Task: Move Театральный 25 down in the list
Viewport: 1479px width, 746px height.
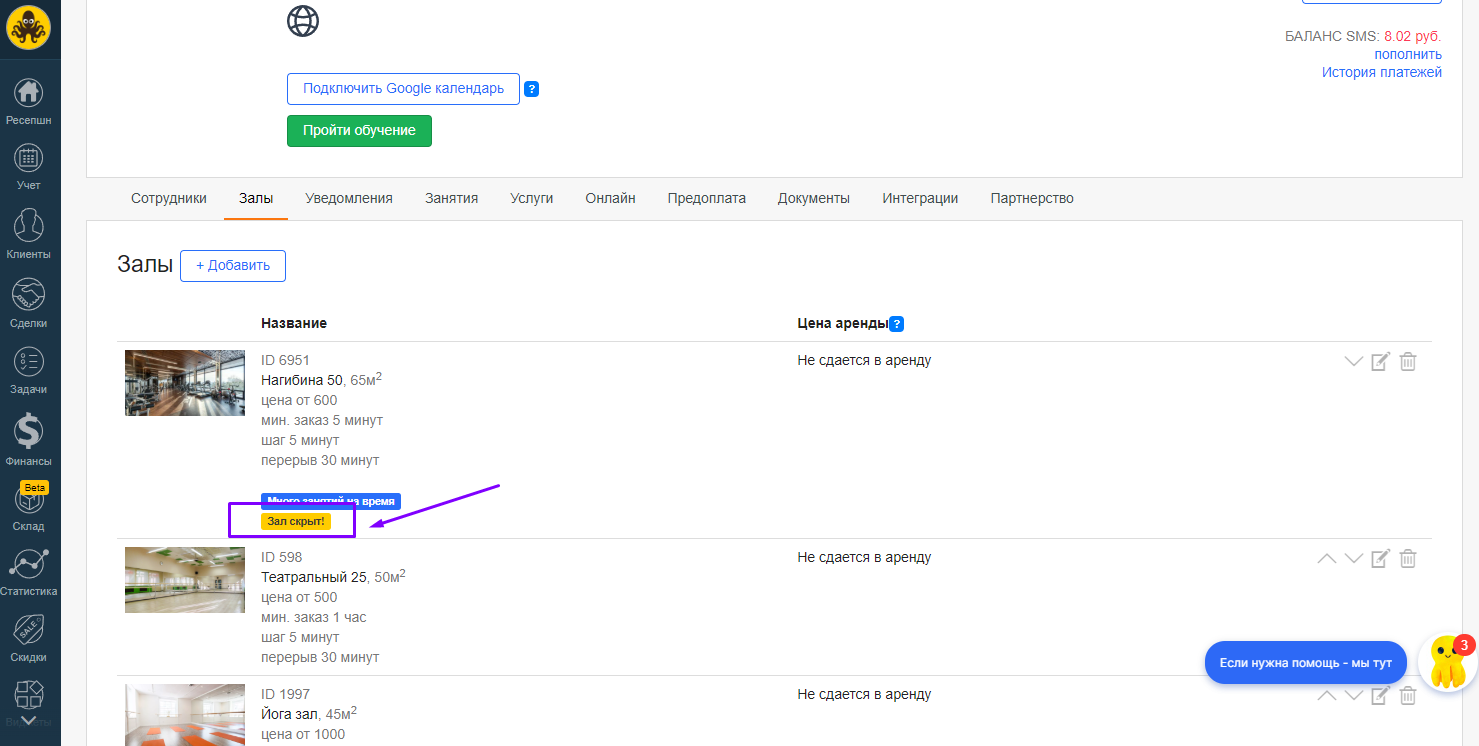Action: coord(1354,558)
